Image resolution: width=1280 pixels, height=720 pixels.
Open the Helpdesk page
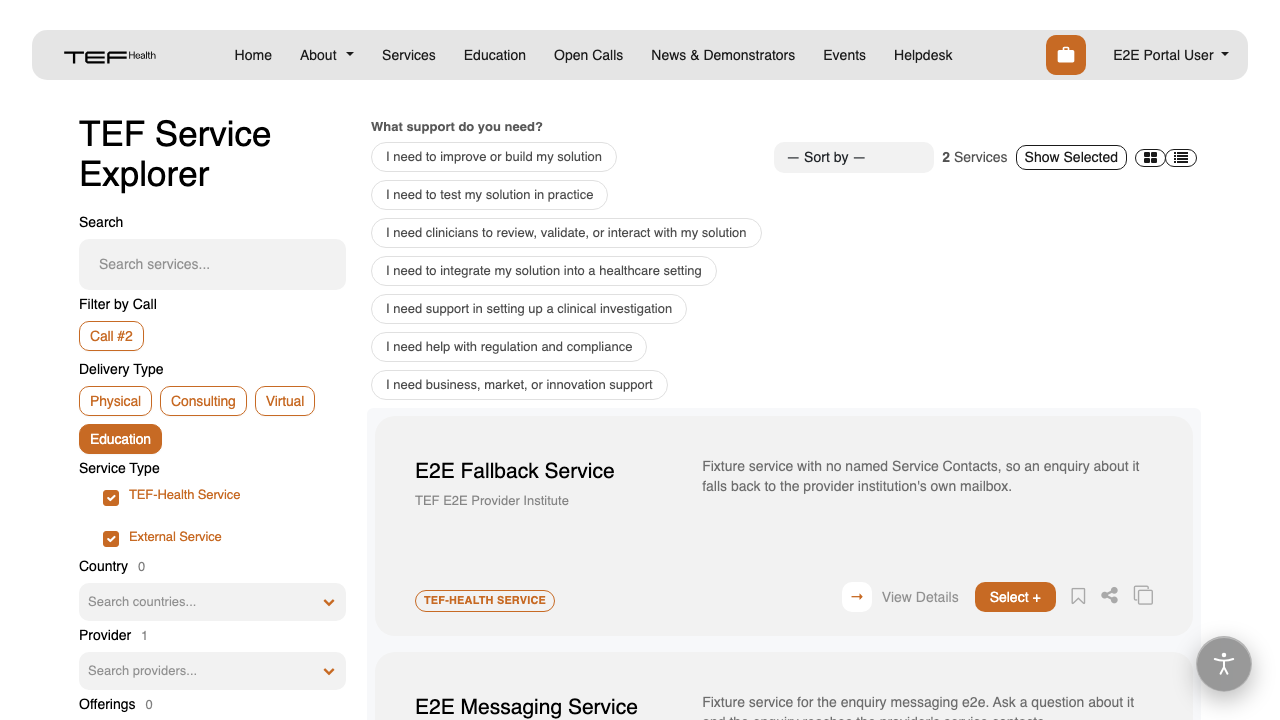(923, 55)
